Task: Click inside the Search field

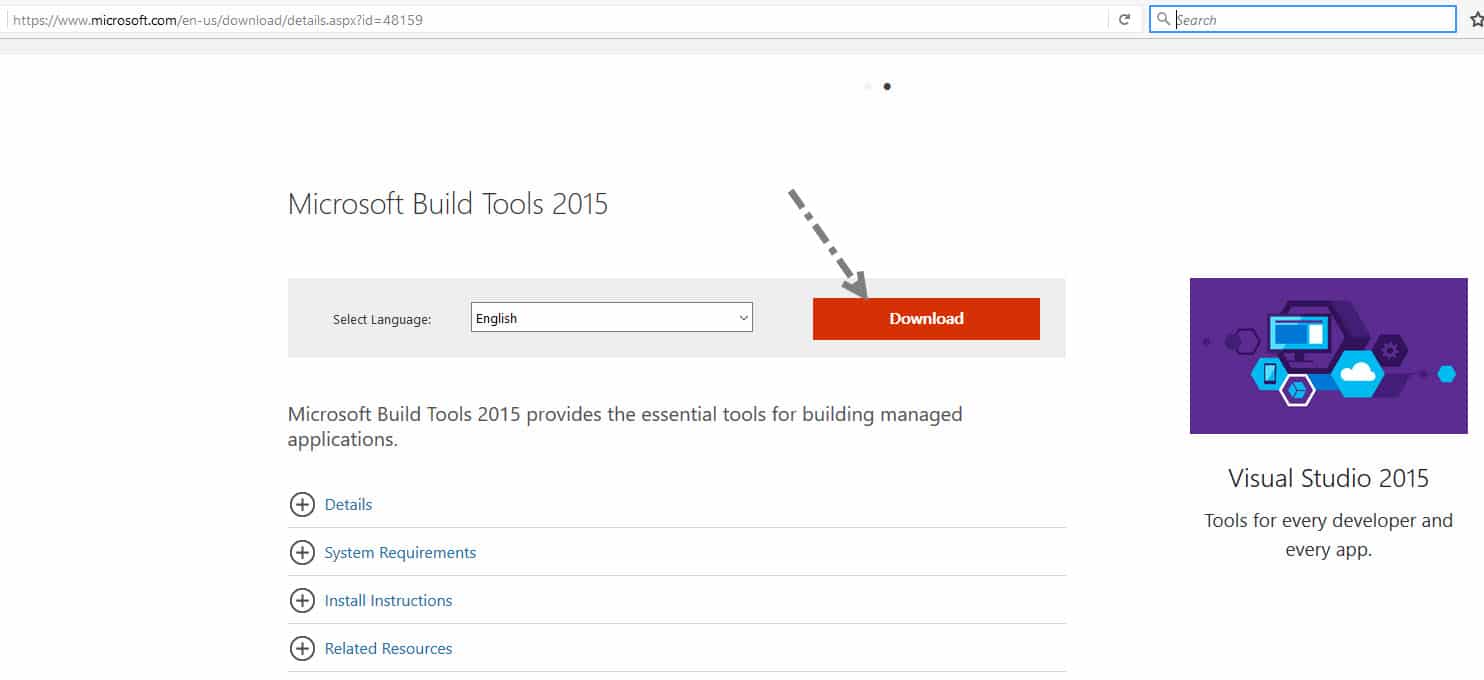Action: coord(1300,18)
